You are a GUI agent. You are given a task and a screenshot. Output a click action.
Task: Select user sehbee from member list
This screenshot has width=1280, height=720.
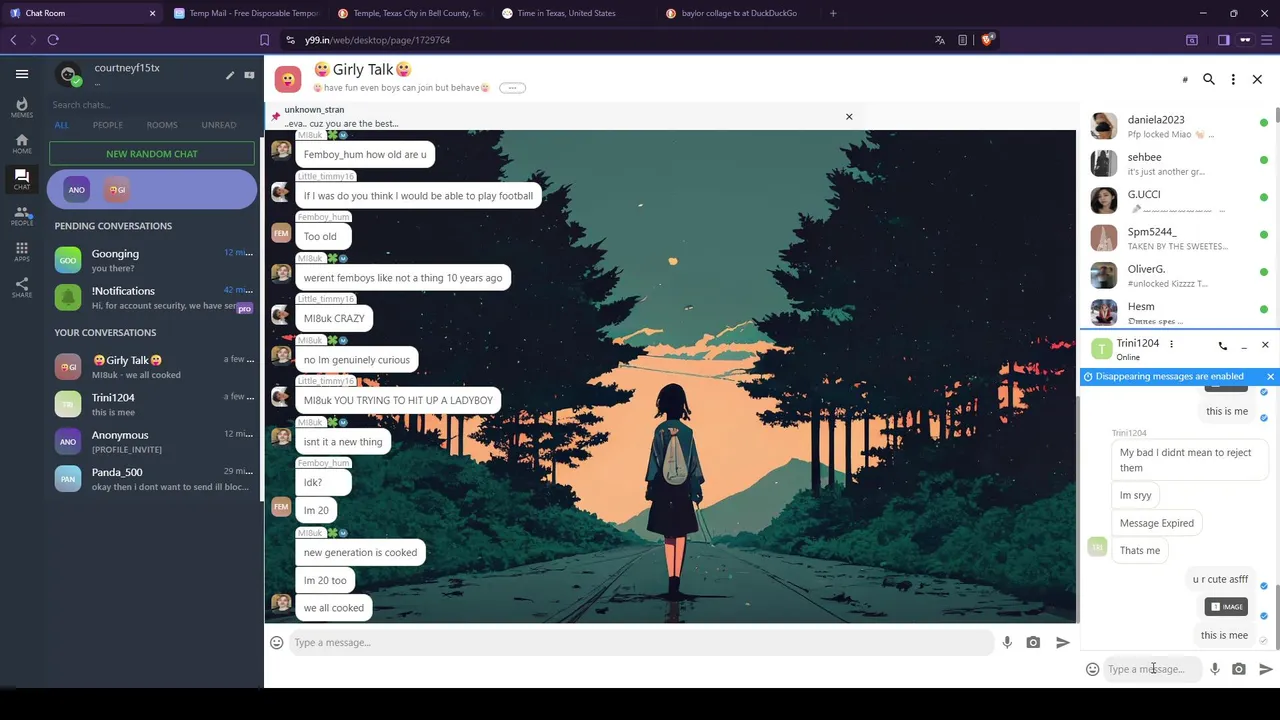[1178, 164]
